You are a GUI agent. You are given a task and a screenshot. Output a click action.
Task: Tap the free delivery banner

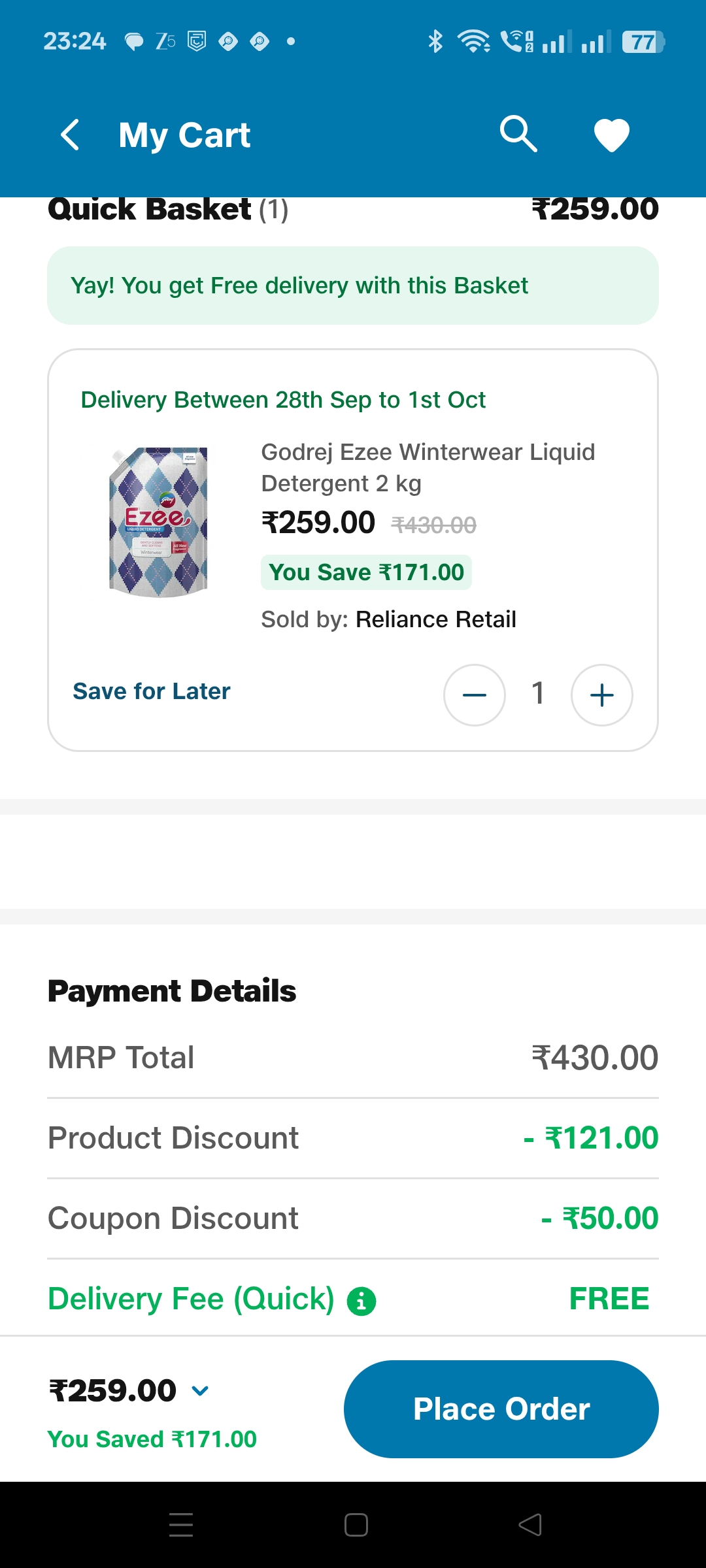tap(353, 286)
